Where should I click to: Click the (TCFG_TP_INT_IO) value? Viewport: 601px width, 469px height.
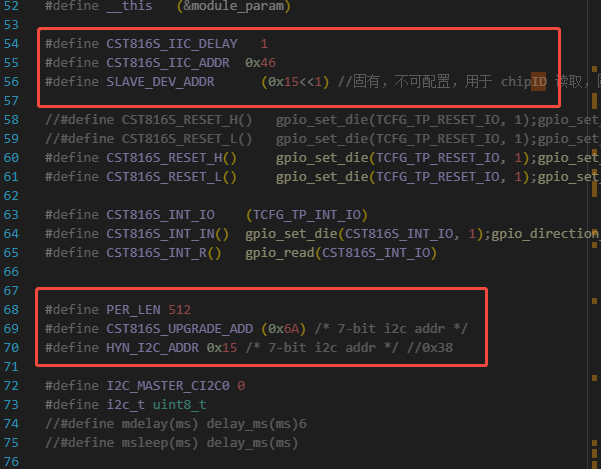(307, 215)
